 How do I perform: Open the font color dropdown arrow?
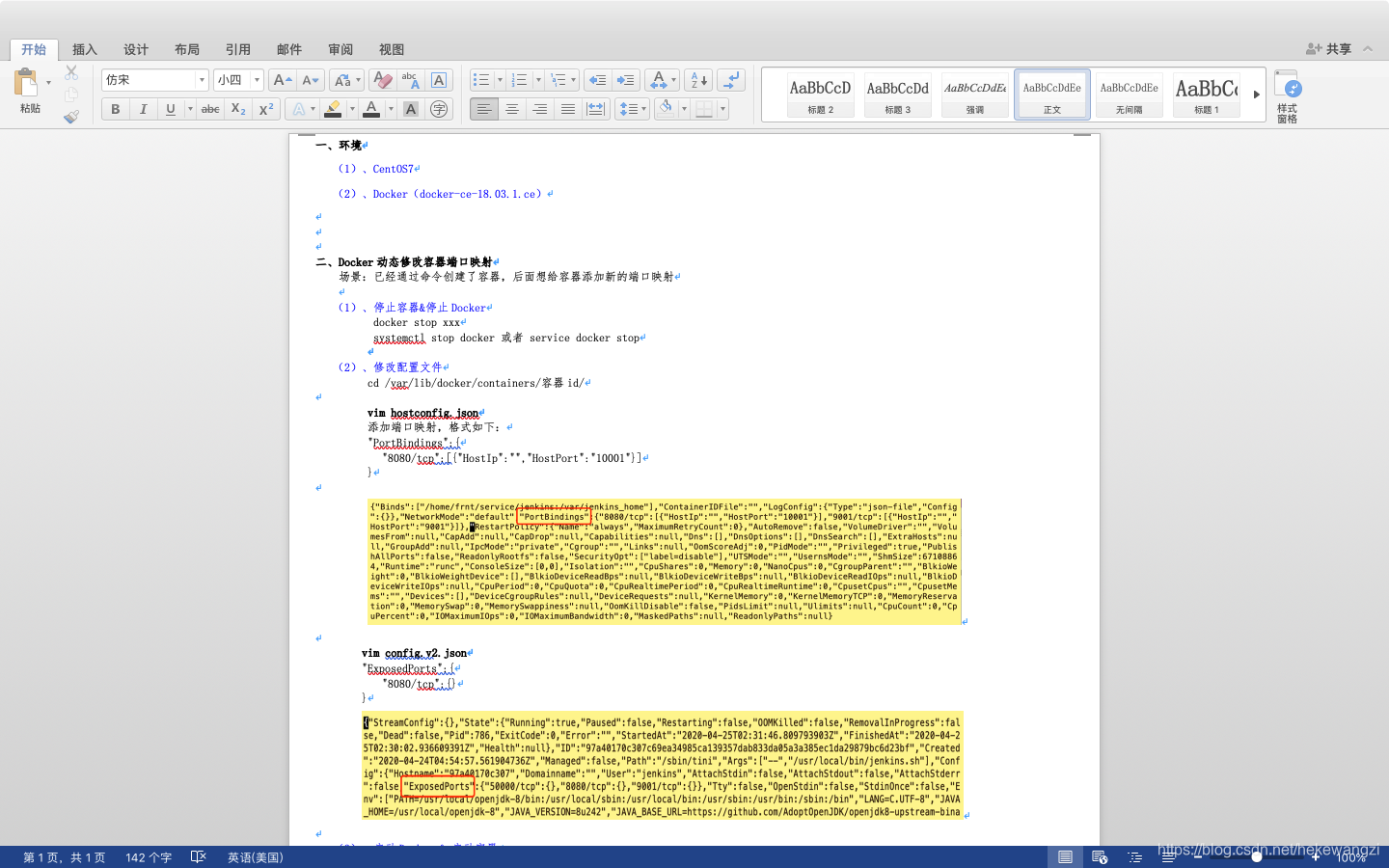tap(391, 109)
